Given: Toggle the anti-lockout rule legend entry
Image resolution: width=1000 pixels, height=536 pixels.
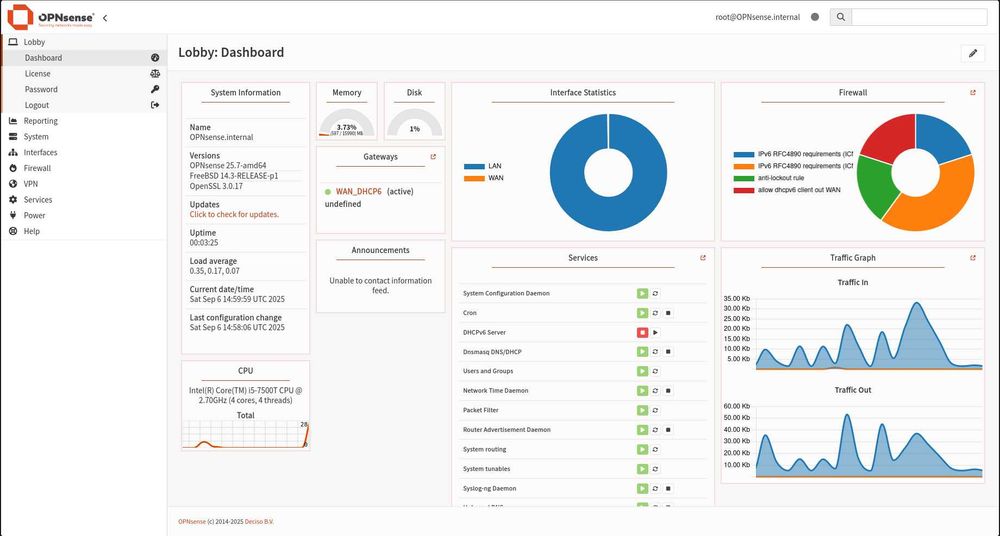Looking at the screenshot, I should click(x=768, y=178).
